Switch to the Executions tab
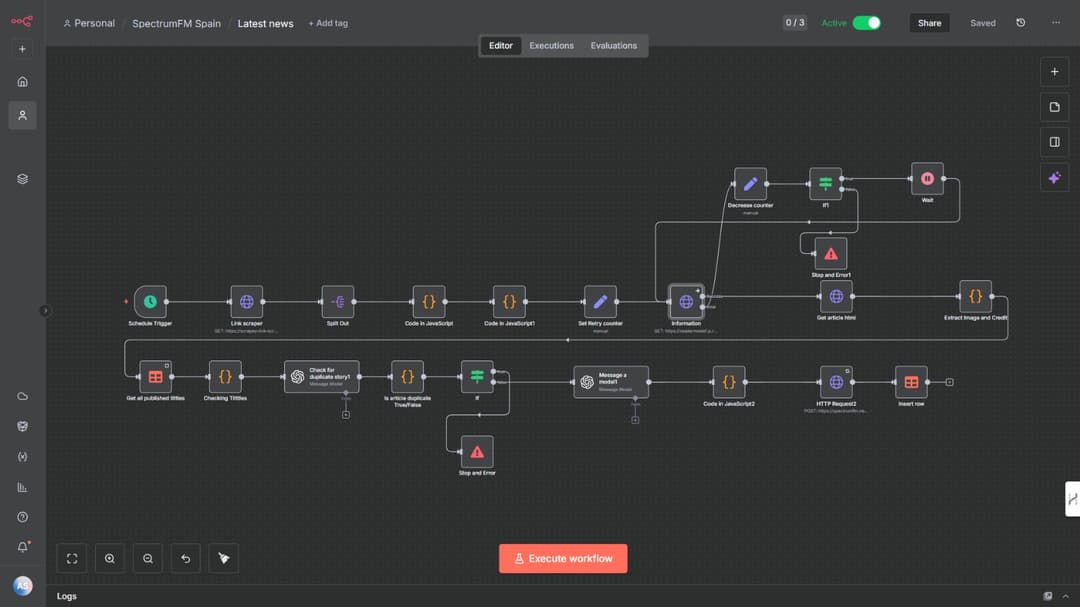Screen dimensions: 1080x607 click(551, 46)
